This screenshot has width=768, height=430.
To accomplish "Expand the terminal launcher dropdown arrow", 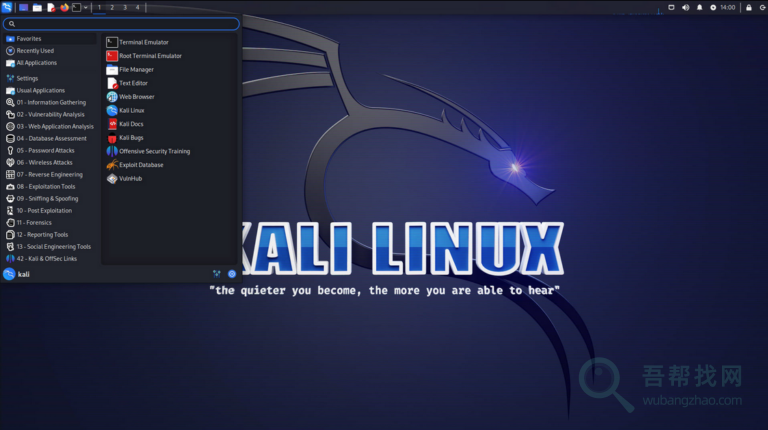I will coord(86,7).
